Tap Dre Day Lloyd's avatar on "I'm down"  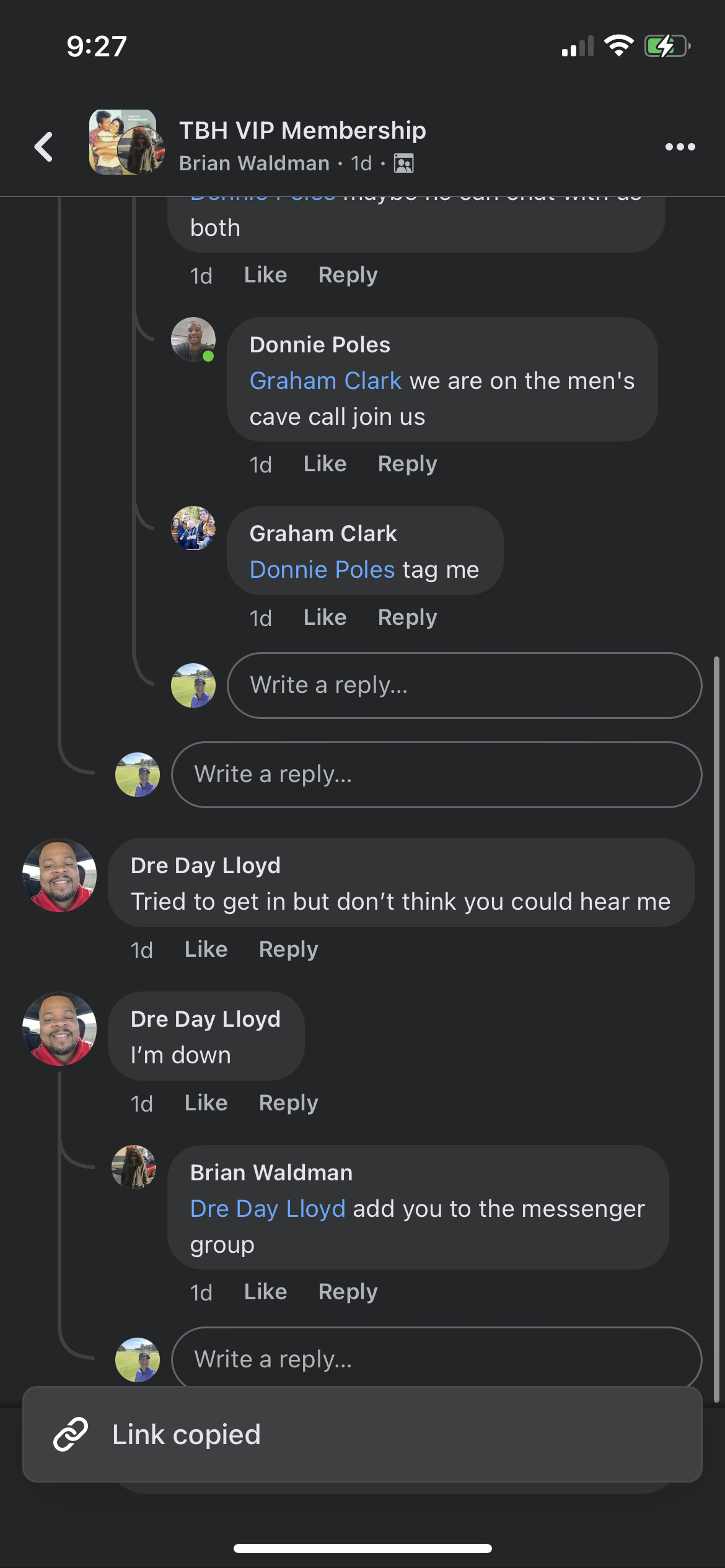59,1029
